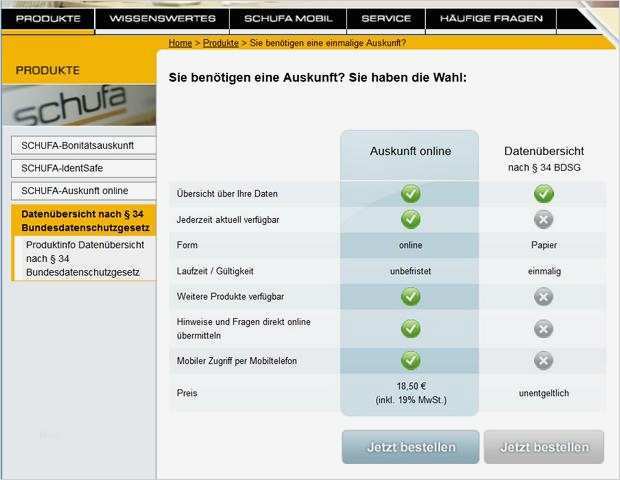
Task: Select SCHUFA-Auskunft online in the sidebar
Action: pos(83,191)
